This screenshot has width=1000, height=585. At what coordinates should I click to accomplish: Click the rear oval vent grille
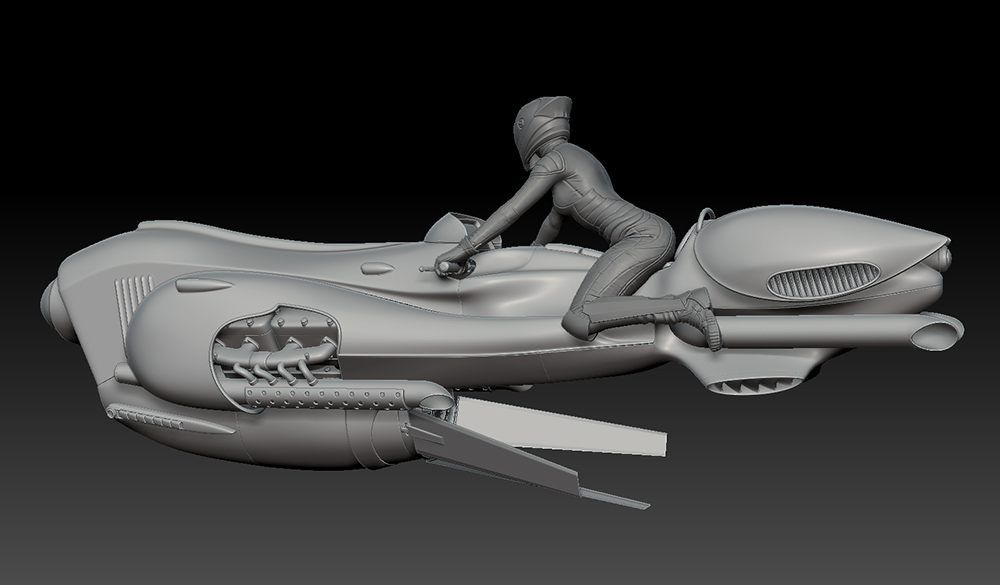click(x=822, y=279)
